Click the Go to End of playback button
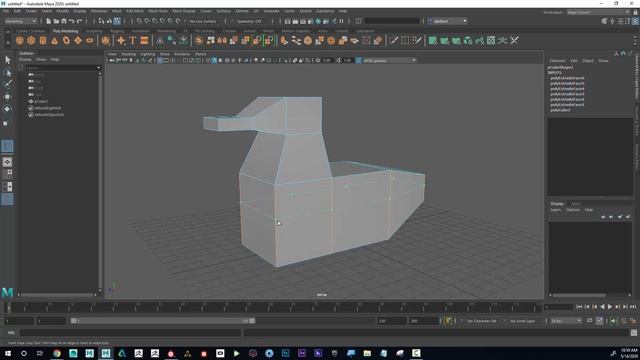This screenshot has height=360, width=640. pyautogui.click(x=633, y=307)
